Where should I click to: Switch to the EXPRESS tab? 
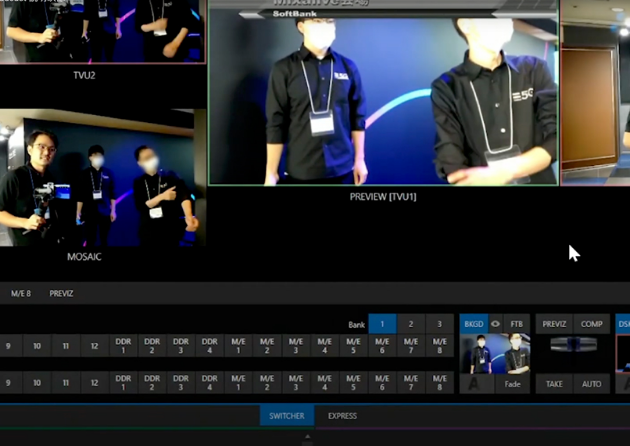click(342, 415)
